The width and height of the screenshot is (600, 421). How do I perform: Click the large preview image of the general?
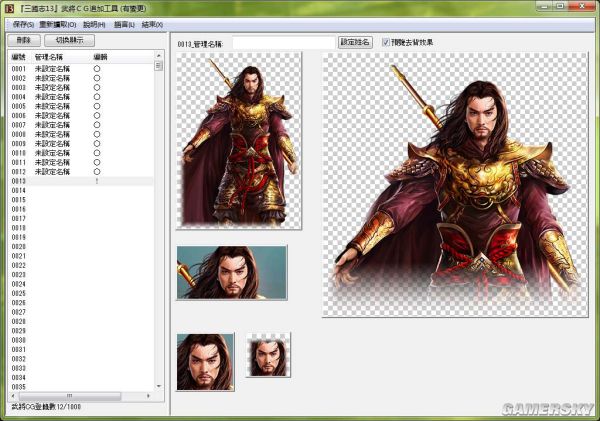pyautogui.click(x=455, y=185)
